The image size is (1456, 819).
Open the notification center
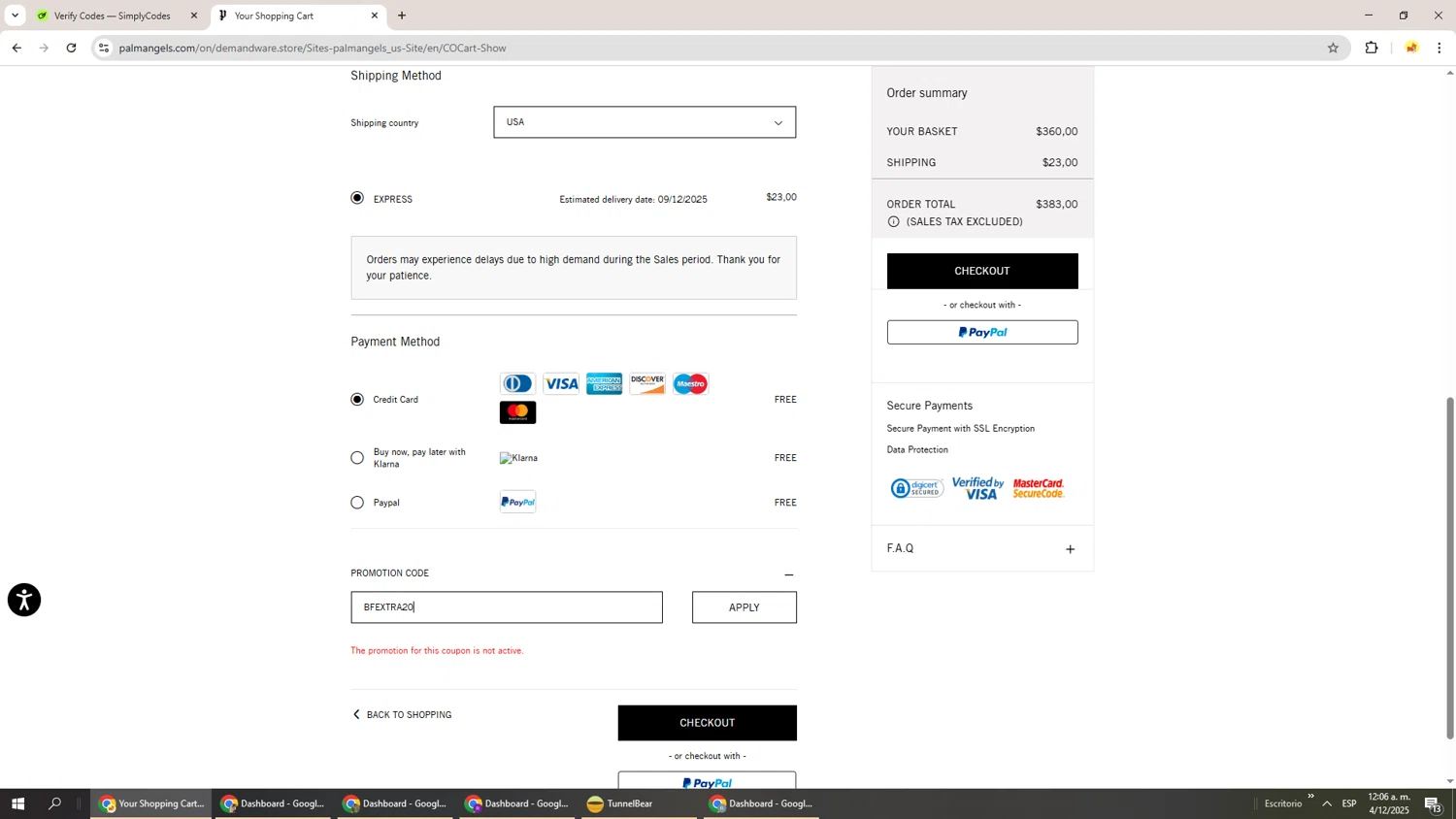coord(1434,803)
